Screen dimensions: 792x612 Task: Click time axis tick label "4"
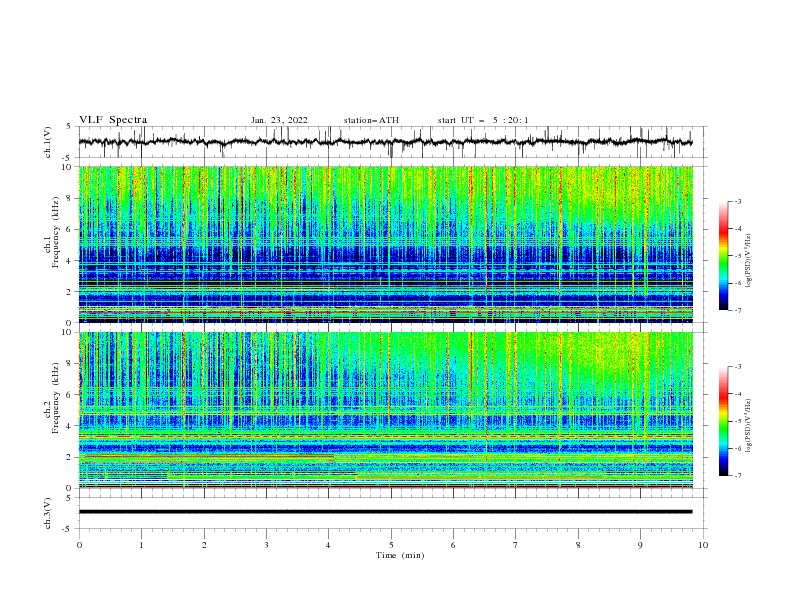(x=329, y=545)
